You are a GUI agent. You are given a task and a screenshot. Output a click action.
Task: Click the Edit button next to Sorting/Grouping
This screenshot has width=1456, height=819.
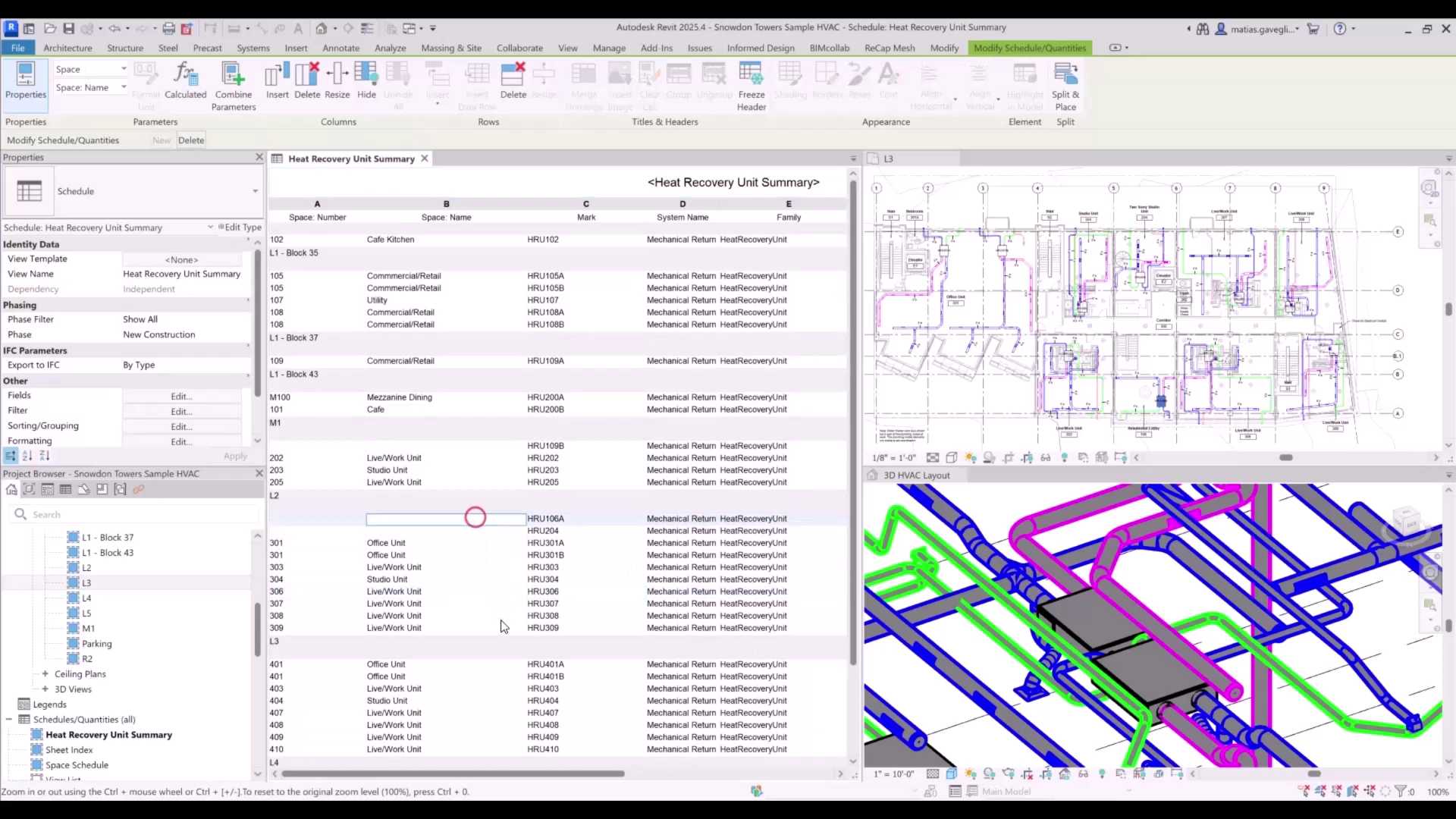pos(180,425)
